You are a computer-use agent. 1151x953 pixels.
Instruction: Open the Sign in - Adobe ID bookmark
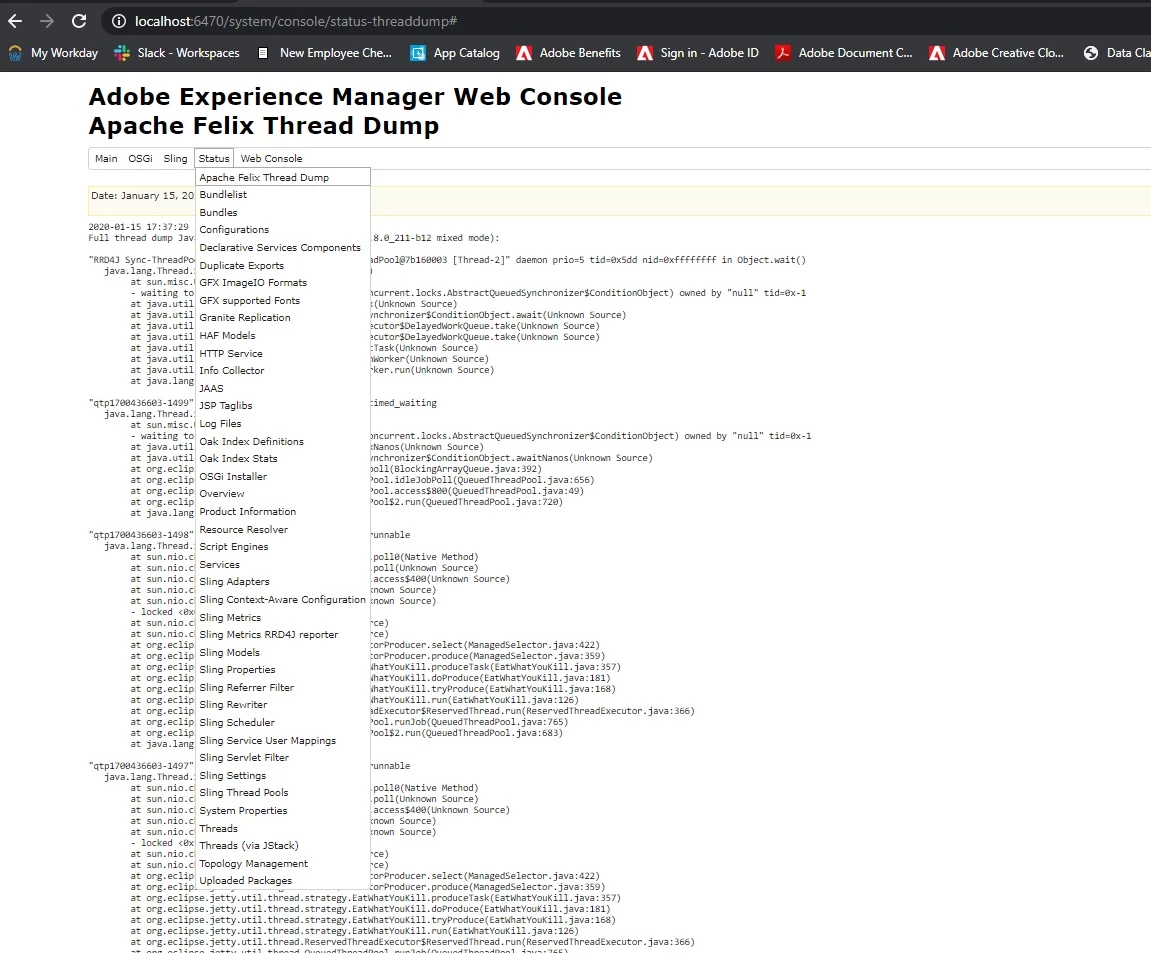(x=697, y=53)
